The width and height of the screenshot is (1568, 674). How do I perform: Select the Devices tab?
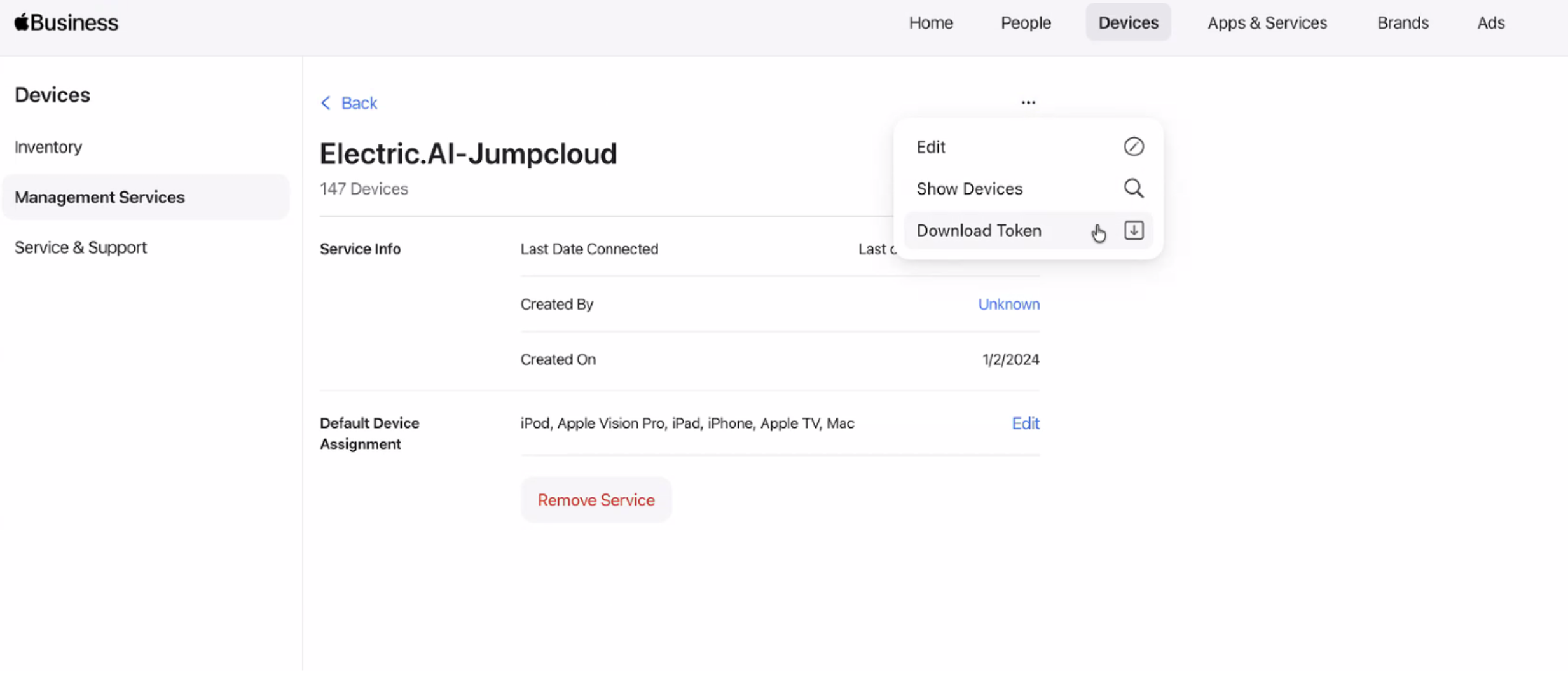[1128, 23]
